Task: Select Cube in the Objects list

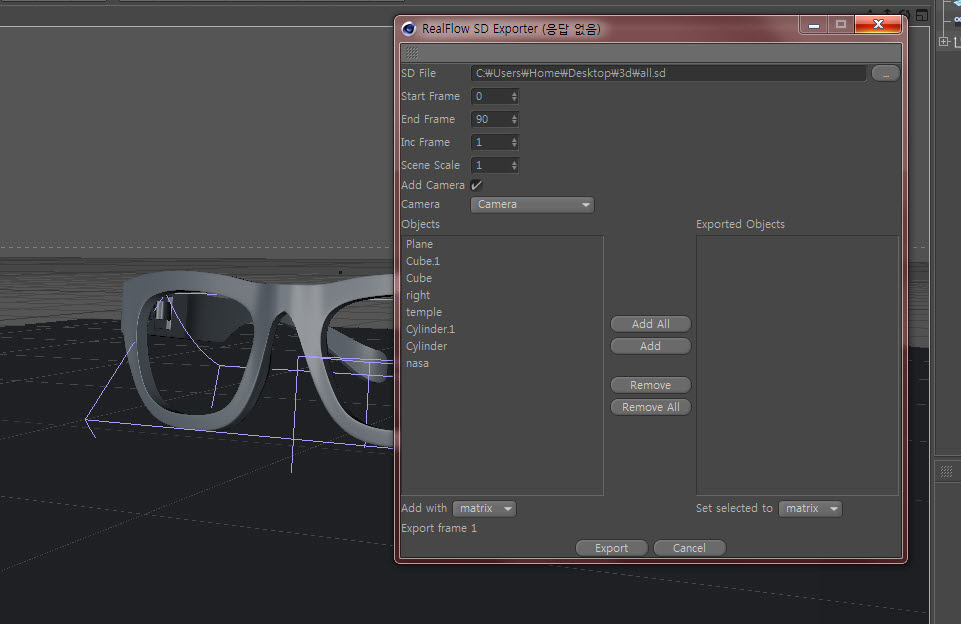Action: (419, 278)
